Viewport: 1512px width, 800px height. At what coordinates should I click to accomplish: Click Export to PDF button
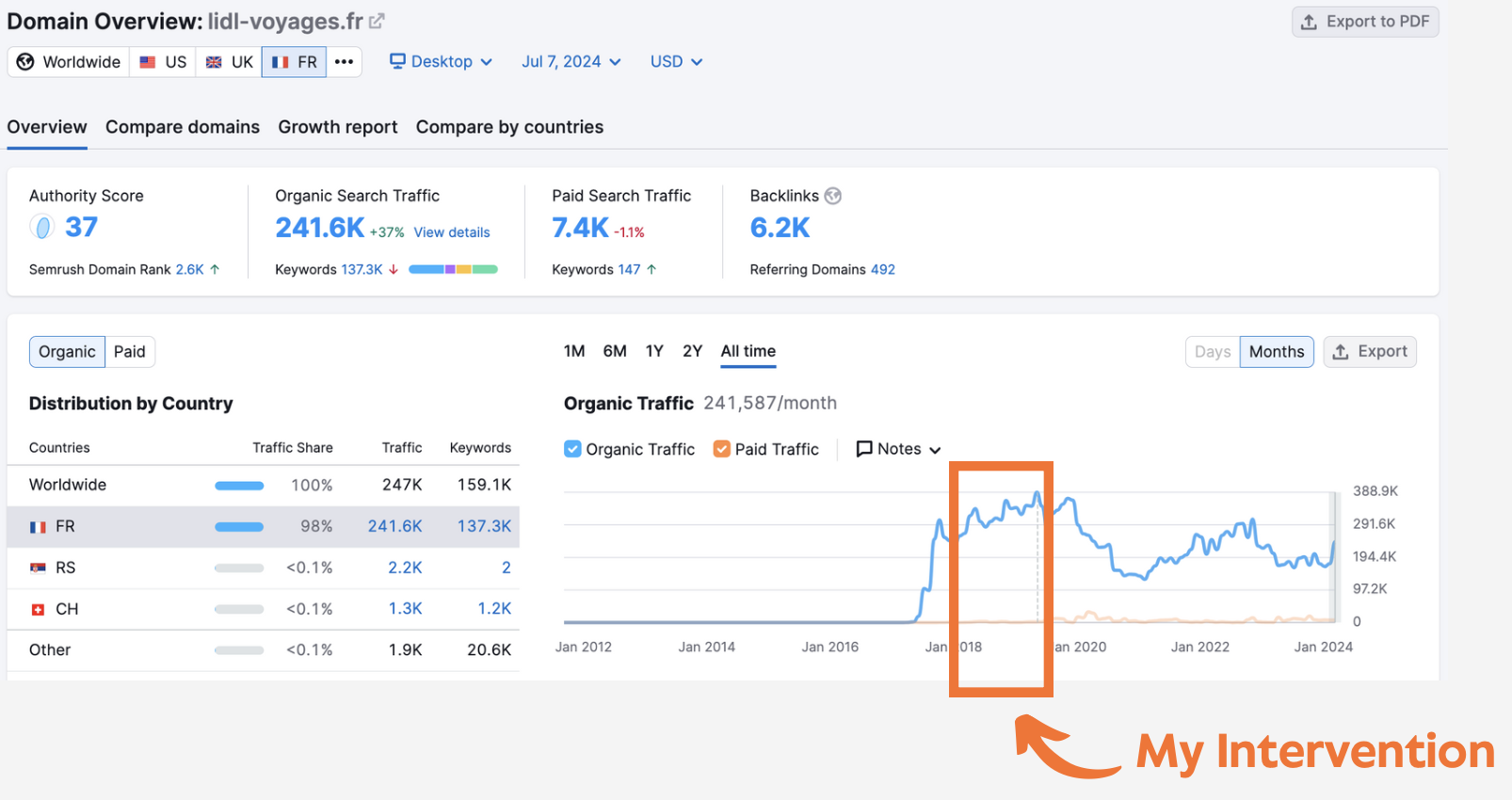pos(1365,22)
